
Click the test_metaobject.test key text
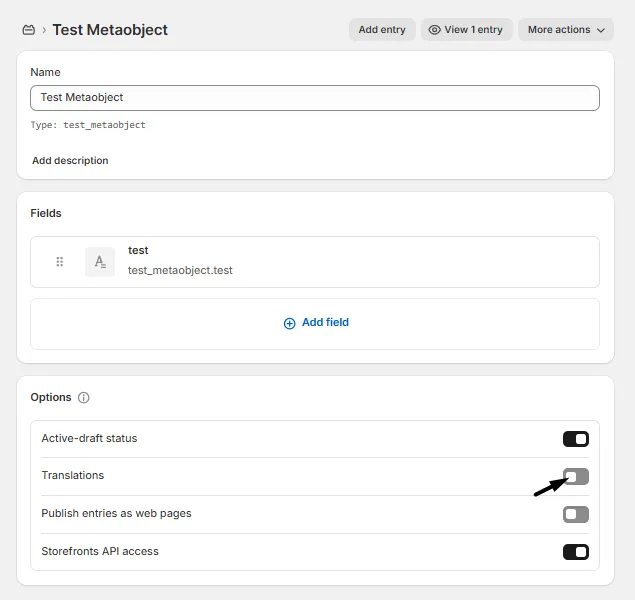(180, 270)
